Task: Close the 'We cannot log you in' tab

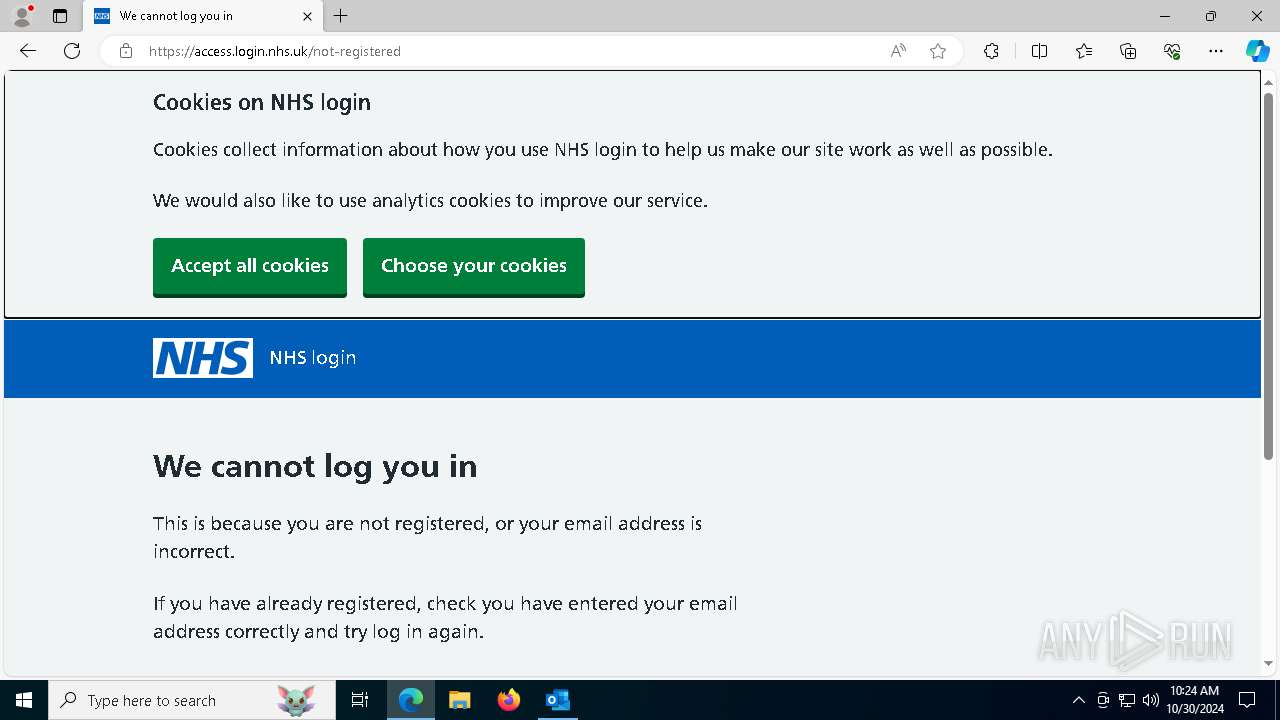Action: coord(307,16)
